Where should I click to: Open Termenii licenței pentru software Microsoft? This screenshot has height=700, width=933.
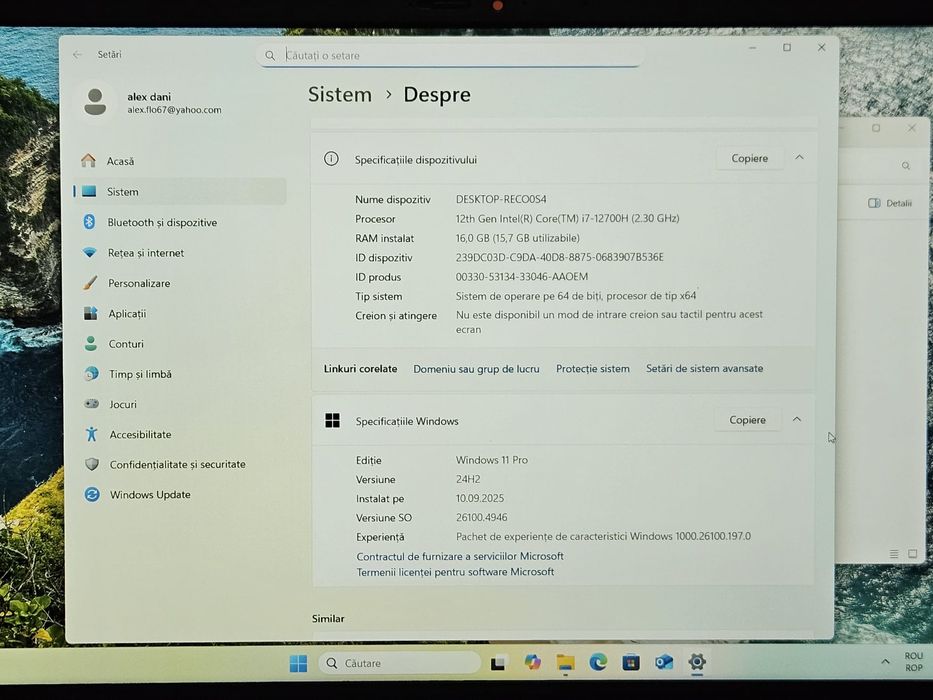[x=455, y=571]
